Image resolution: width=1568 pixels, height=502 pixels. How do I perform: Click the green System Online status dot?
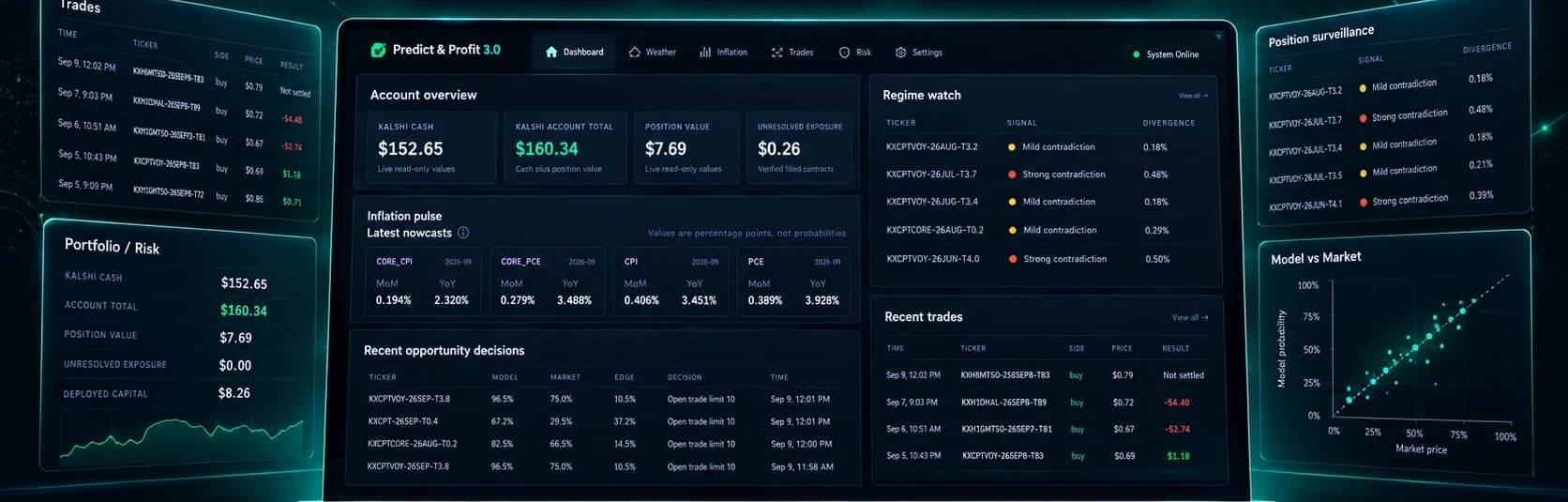pos(1137,54)
